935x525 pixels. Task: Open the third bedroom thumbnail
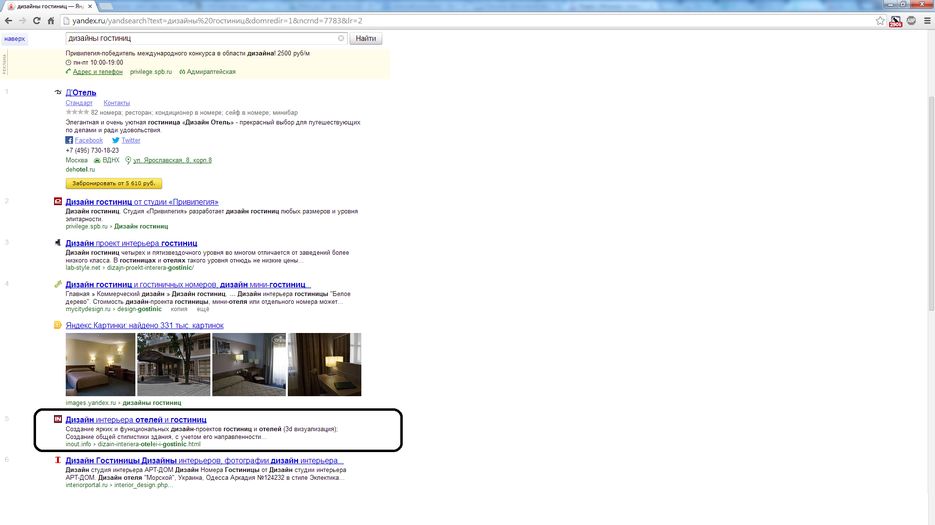point(249,365)
